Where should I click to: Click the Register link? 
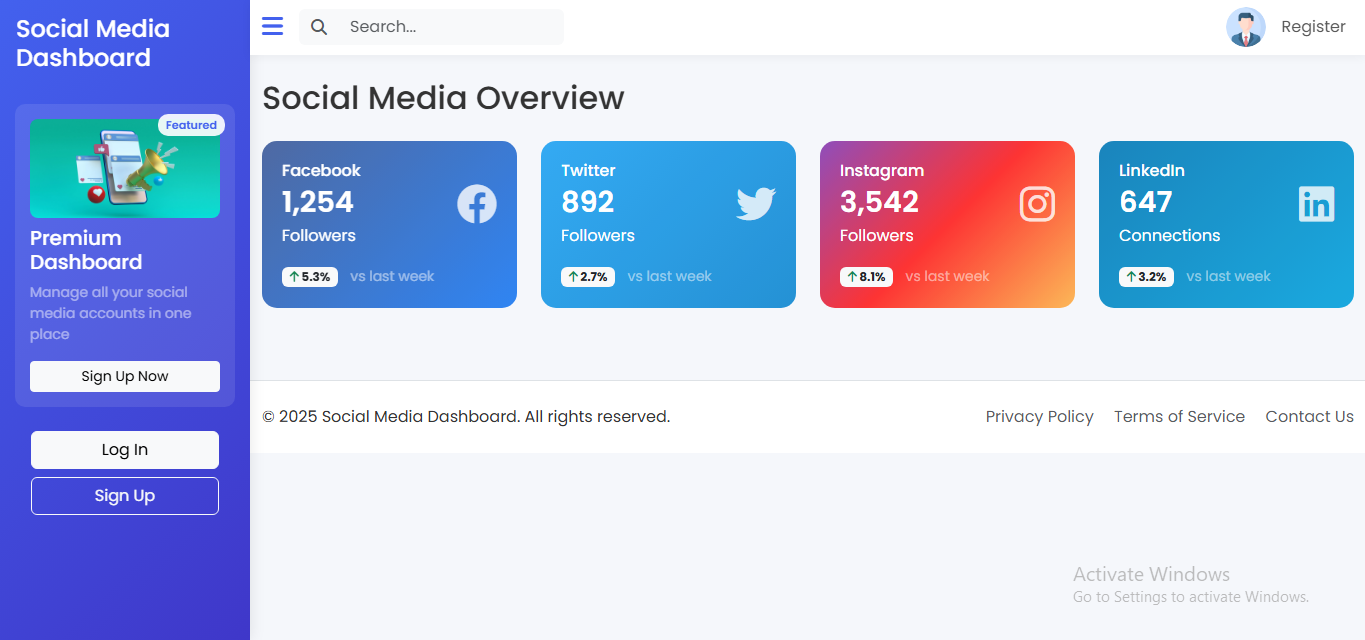(1313, 27)
